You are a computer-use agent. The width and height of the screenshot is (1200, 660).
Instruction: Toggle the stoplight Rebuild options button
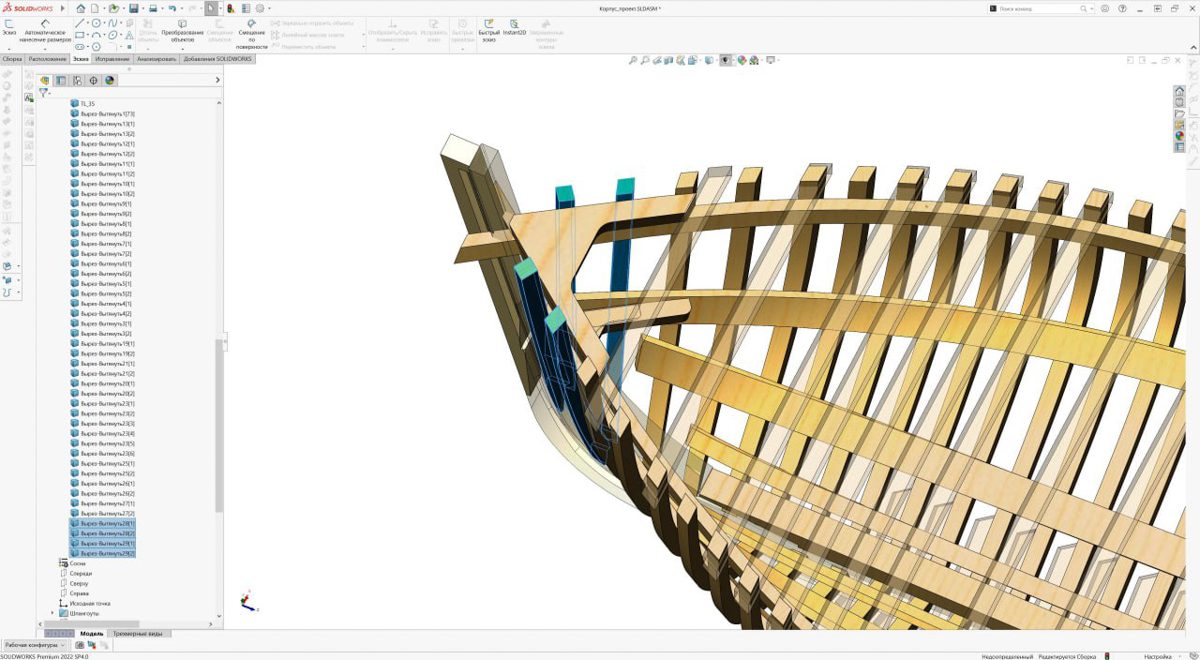coord(231,8)
